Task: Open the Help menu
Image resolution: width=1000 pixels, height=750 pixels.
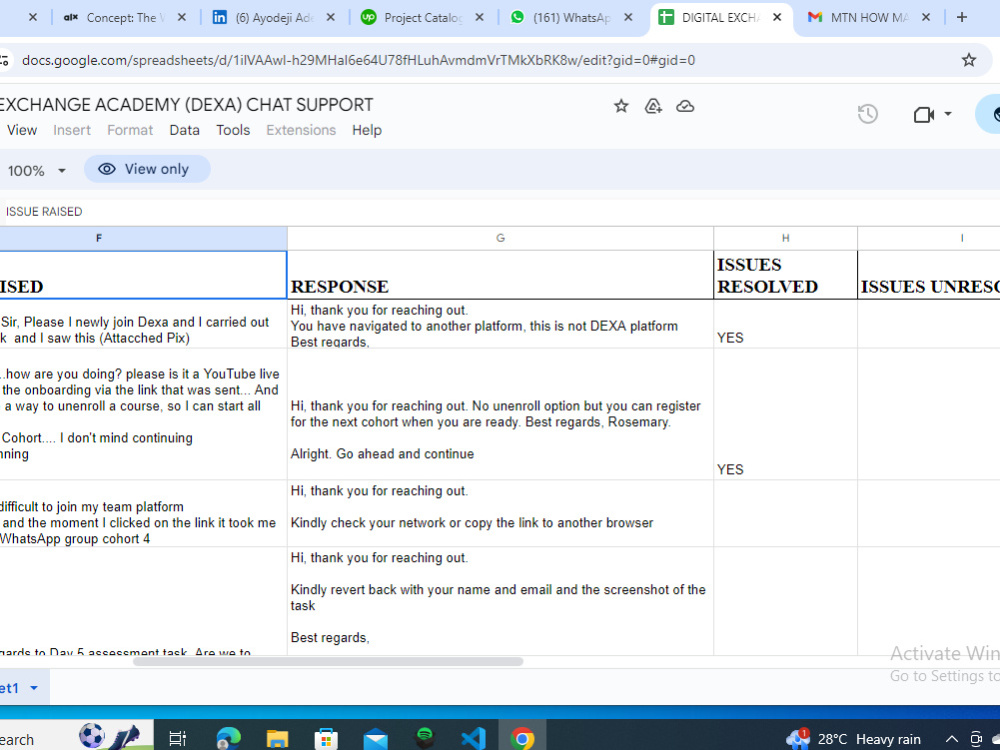Action: [x=367, y=130]
